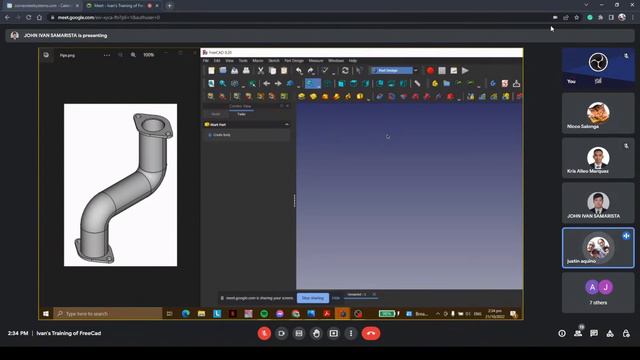Click FreeCAD copy icon
This screenshot has width=640, height=360.
pos(272,71)
